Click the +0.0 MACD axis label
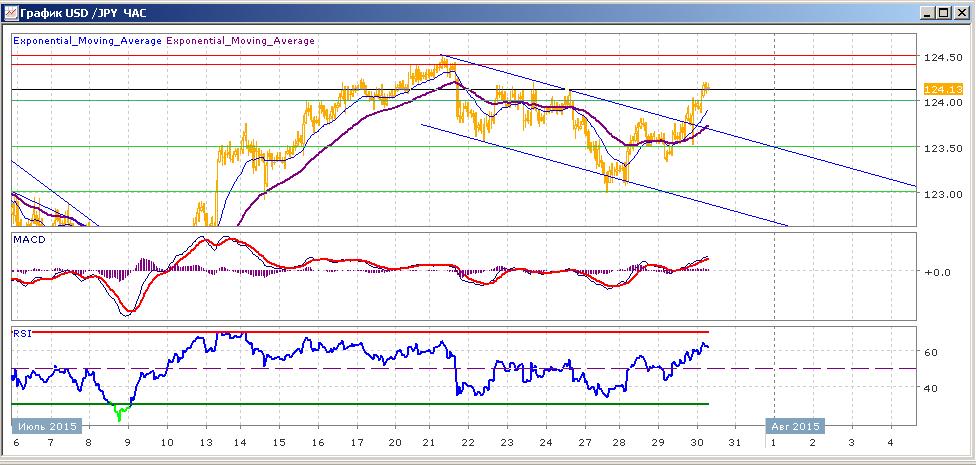Image resolution: width=976 pixels, height=465 pixels. (936, 272)
